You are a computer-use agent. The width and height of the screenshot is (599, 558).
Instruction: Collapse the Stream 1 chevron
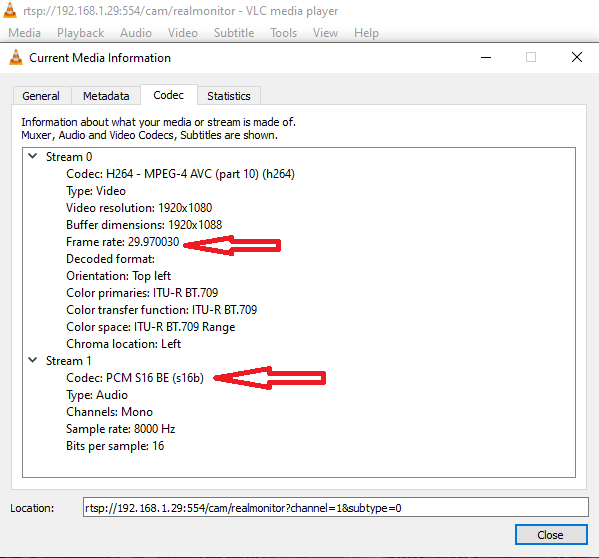tap(33, 360)
